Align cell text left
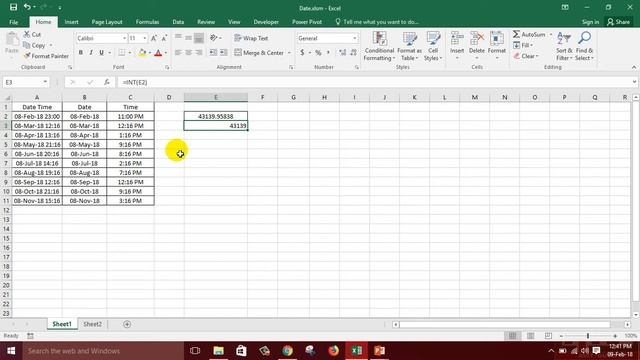This screenshot has width=640, height=360. 178,53
